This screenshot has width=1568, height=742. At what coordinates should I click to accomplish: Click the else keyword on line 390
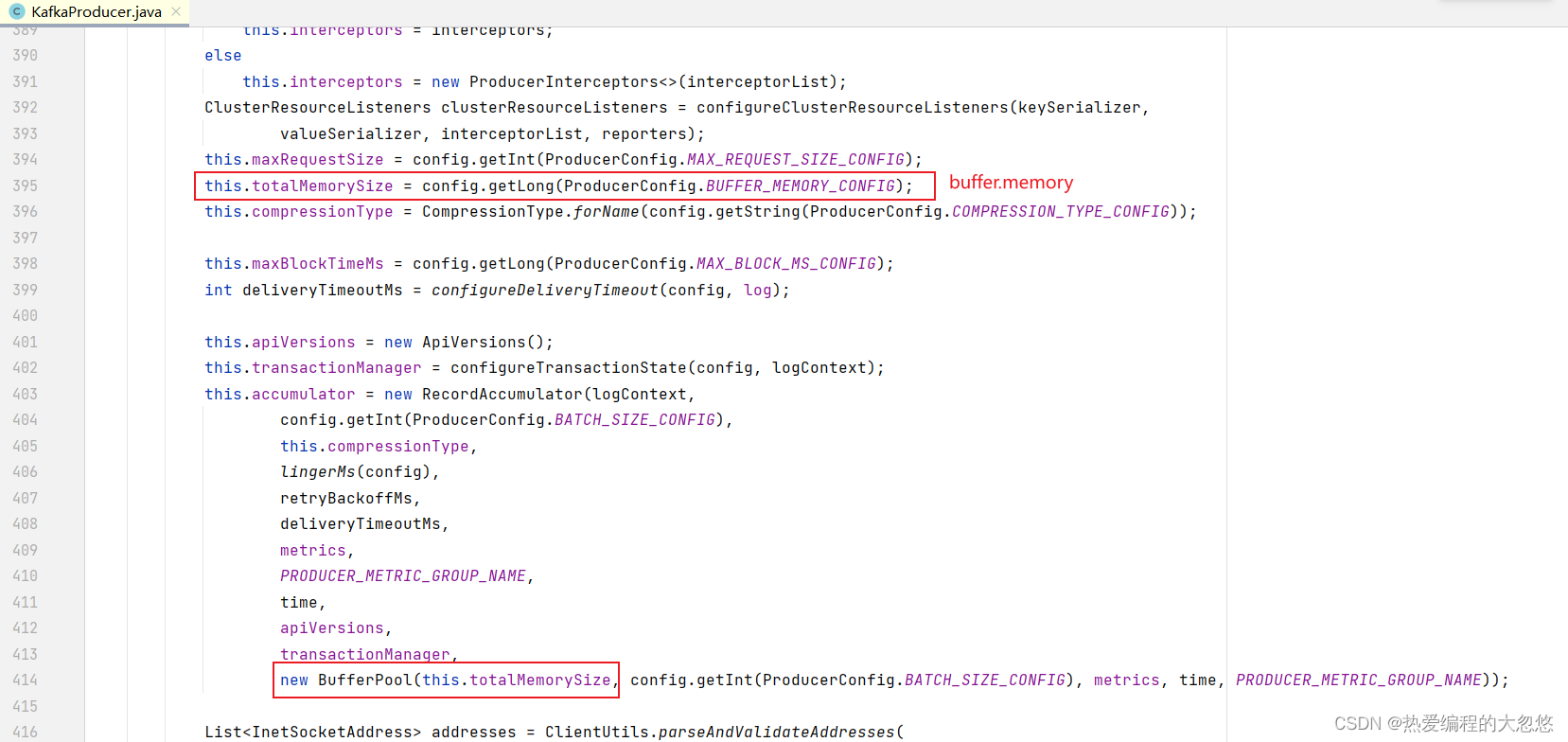[x=223, y=55]
